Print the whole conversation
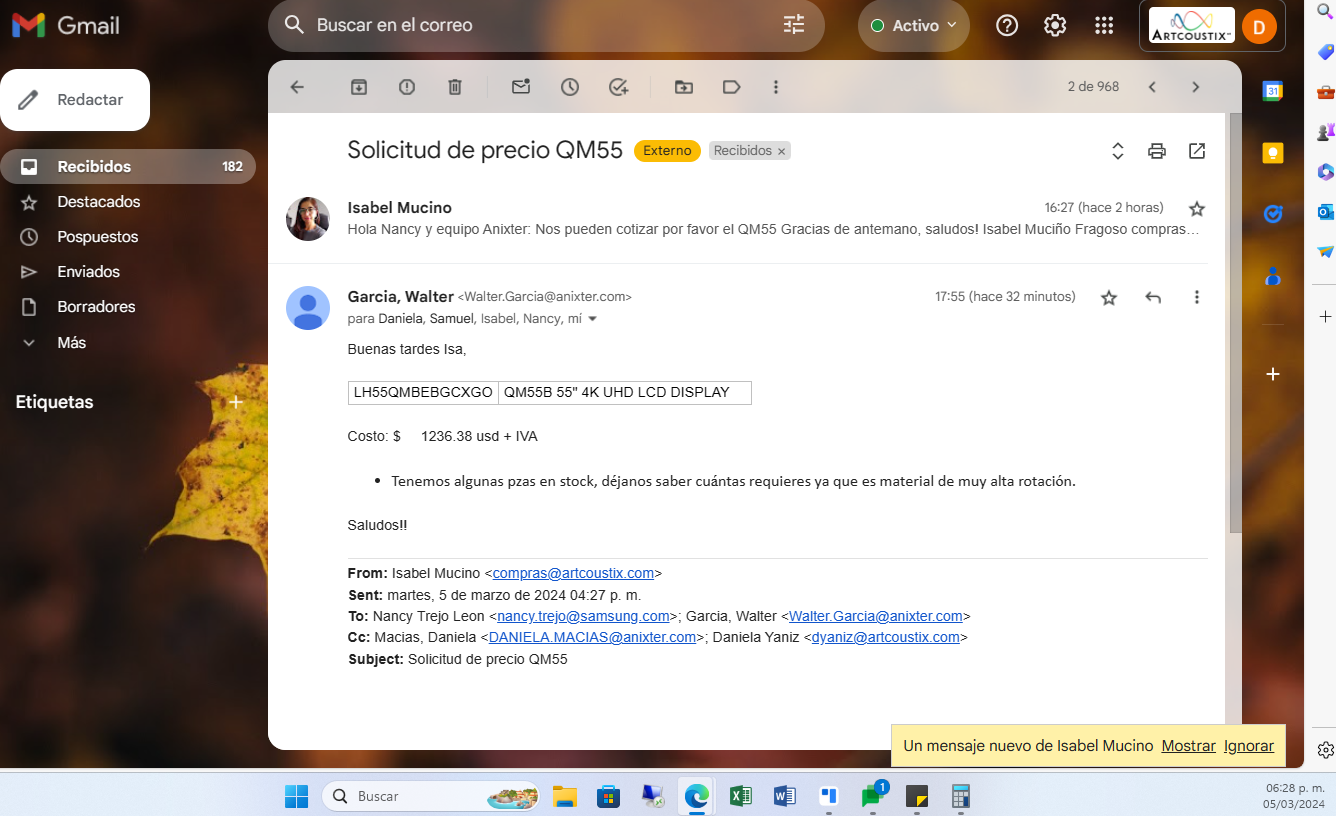 pyautogui.click(x=1157, y=151)
